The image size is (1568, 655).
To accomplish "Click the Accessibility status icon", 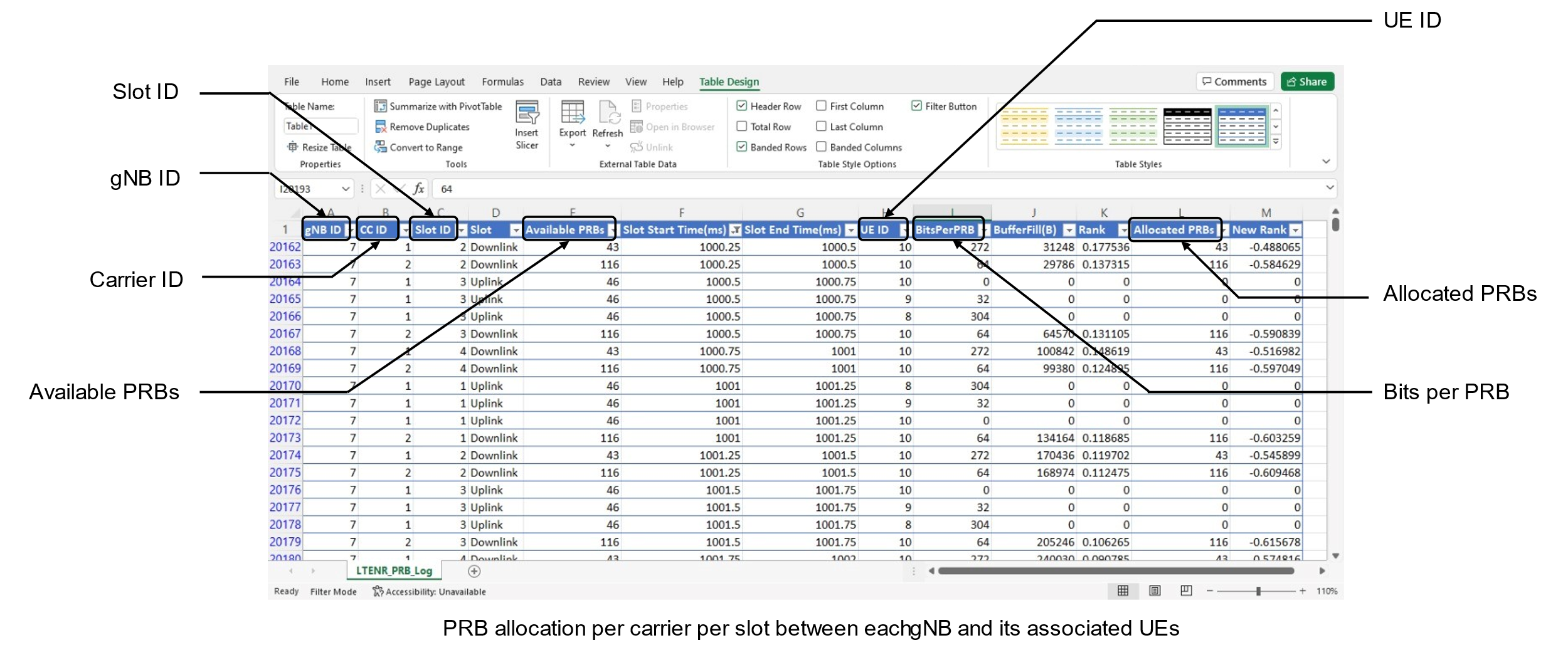I will point(378,591).
